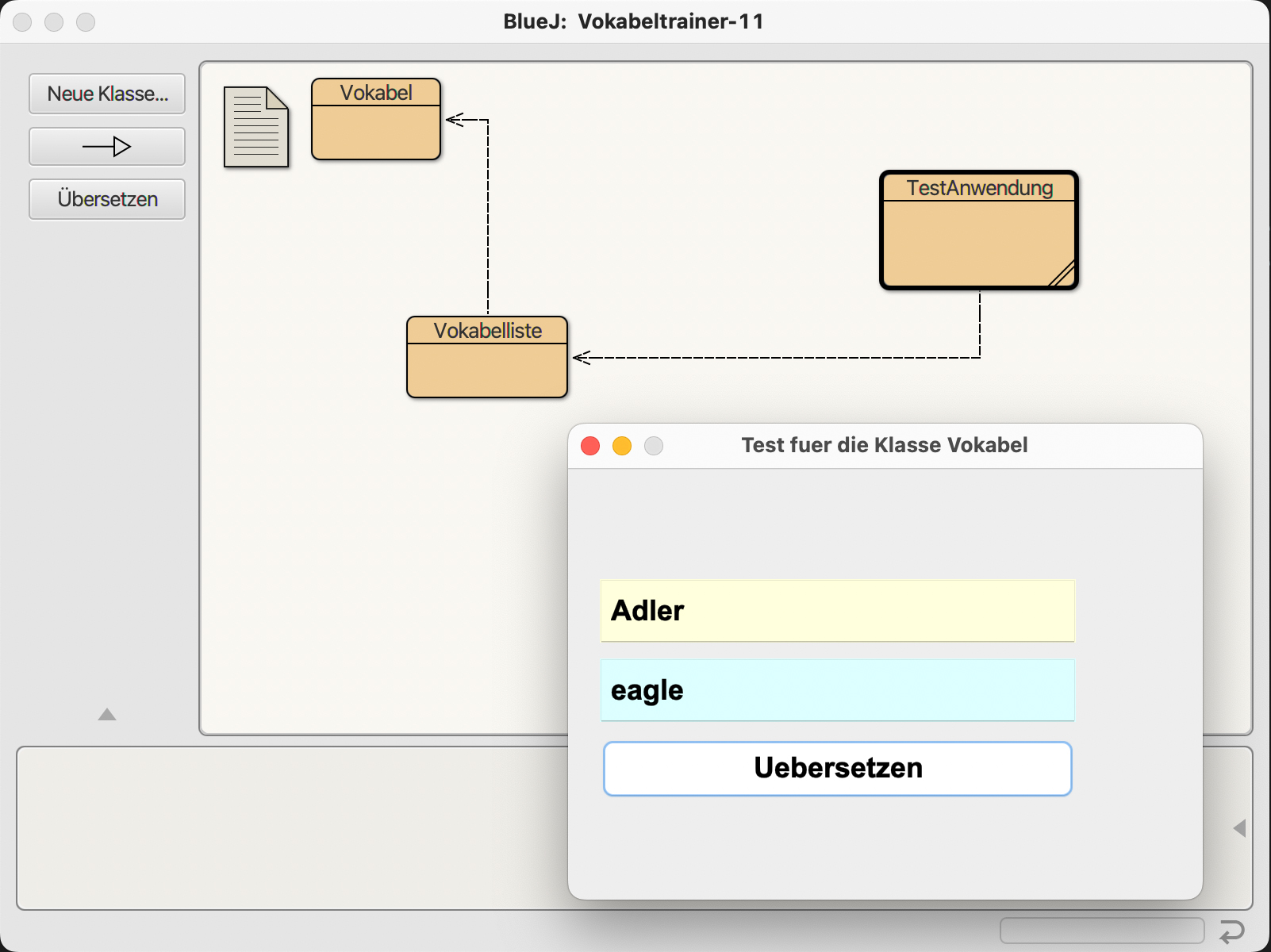Click the return arrow icon beside codepad
The image size is (1271, 952).
coord(1231,931)
